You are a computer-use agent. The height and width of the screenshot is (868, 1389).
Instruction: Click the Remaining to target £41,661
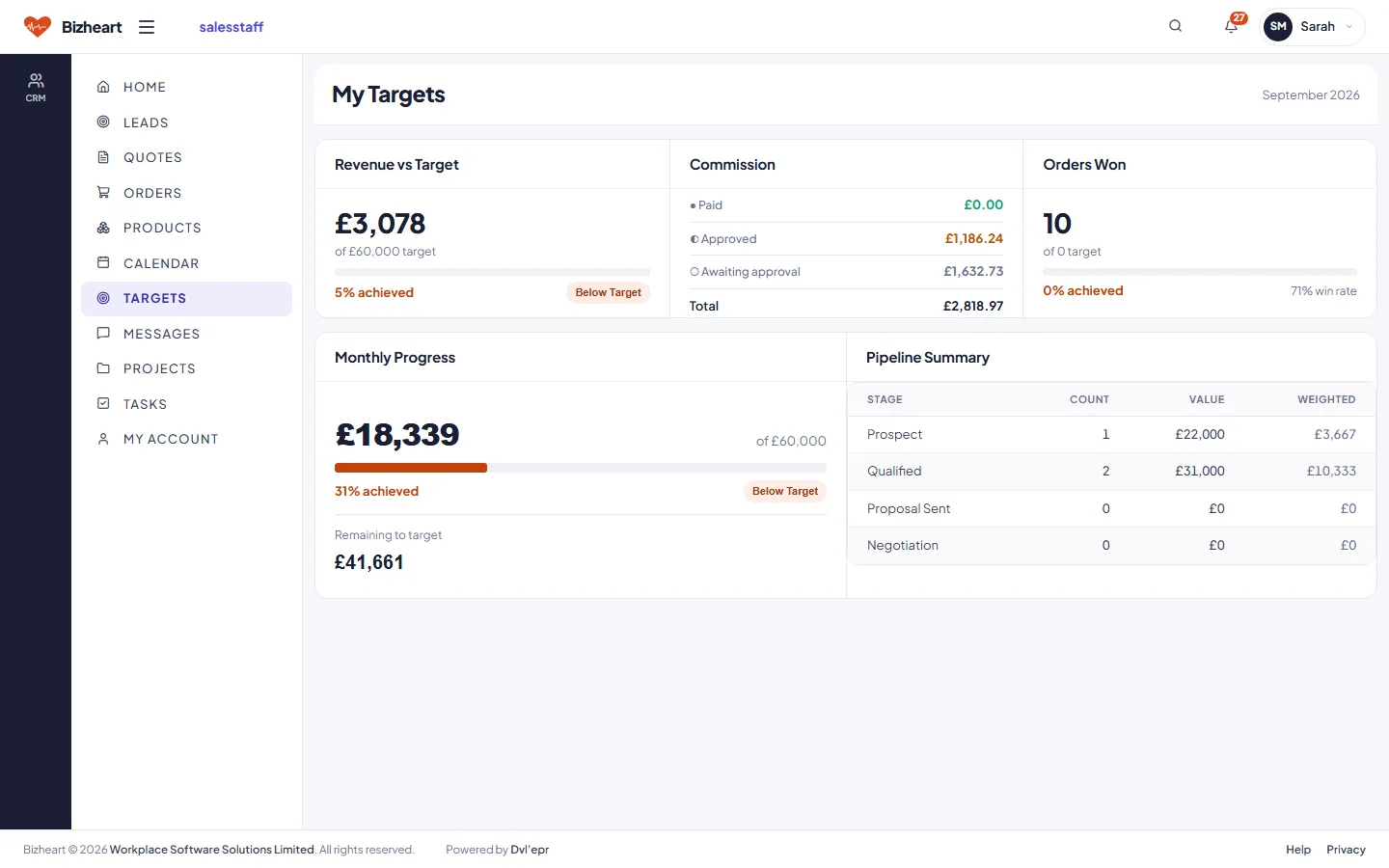pos(369,562)
